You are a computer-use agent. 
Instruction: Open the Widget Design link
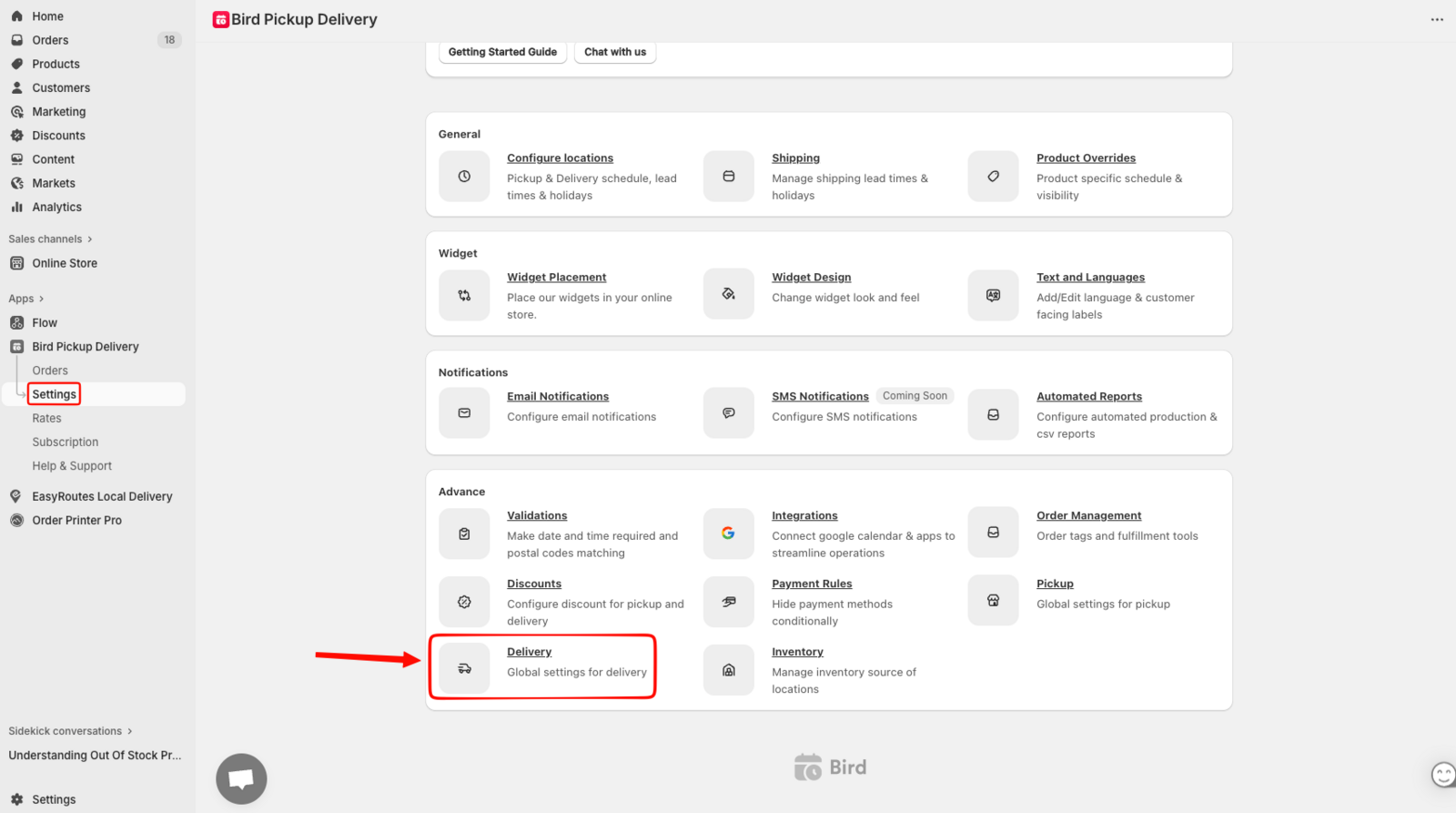811,277
